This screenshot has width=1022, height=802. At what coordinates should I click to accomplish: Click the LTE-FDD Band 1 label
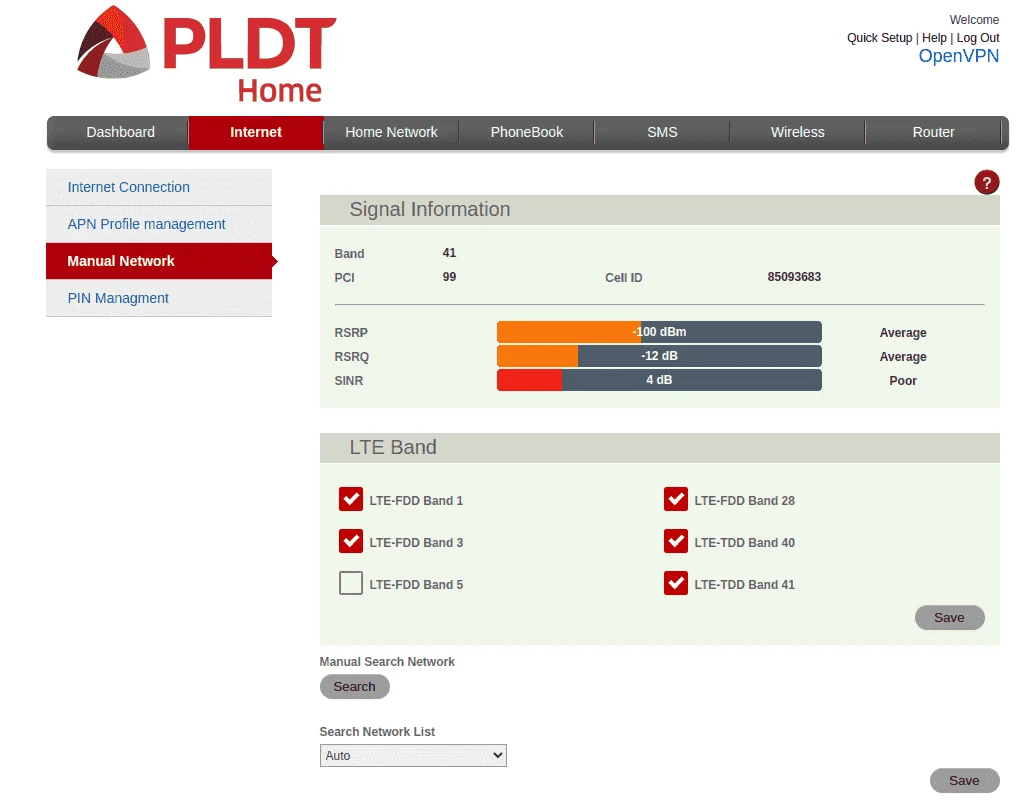click(416, 501)
